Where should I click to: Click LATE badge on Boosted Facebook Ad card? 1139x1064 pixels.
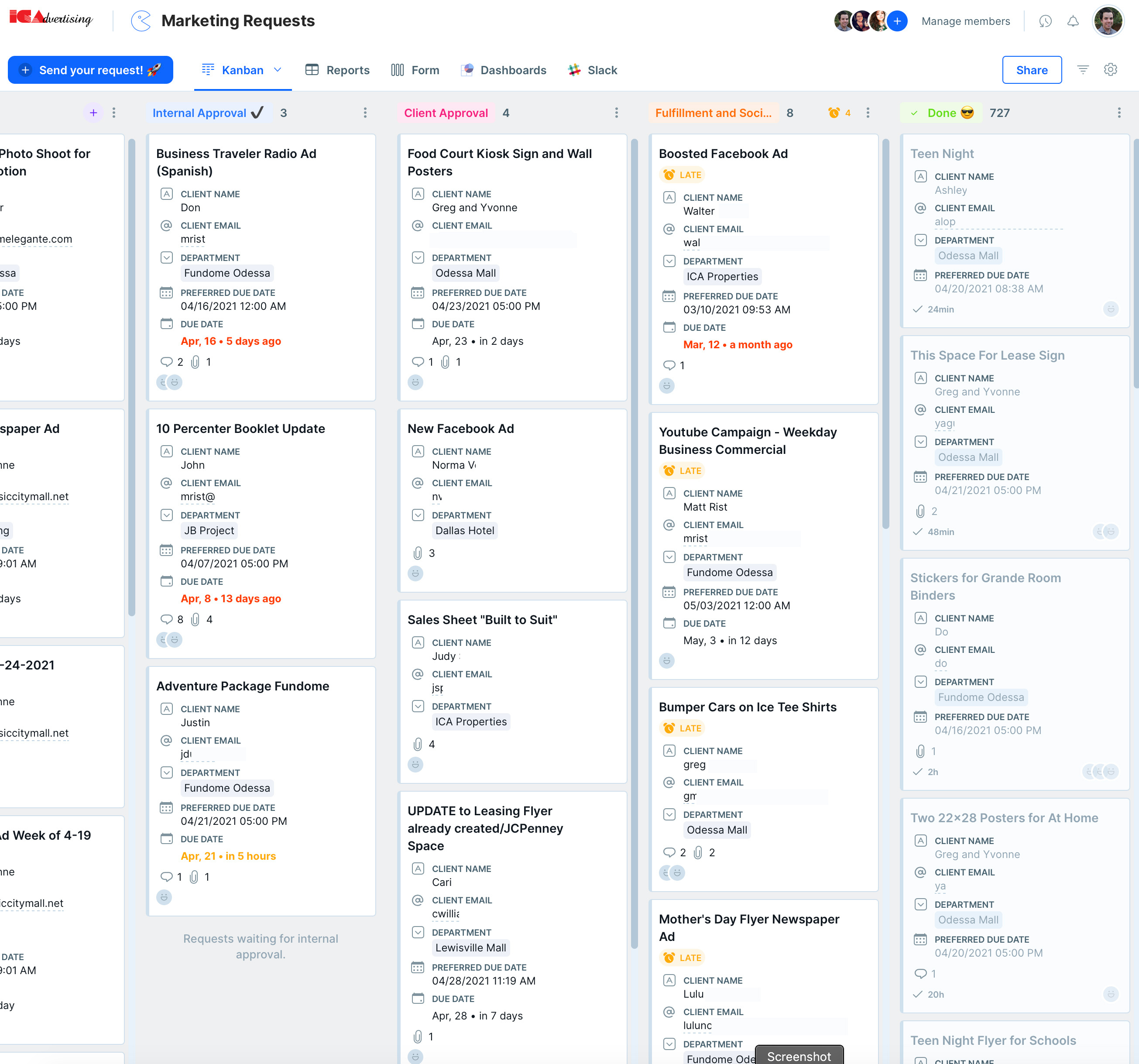point(682,175)
